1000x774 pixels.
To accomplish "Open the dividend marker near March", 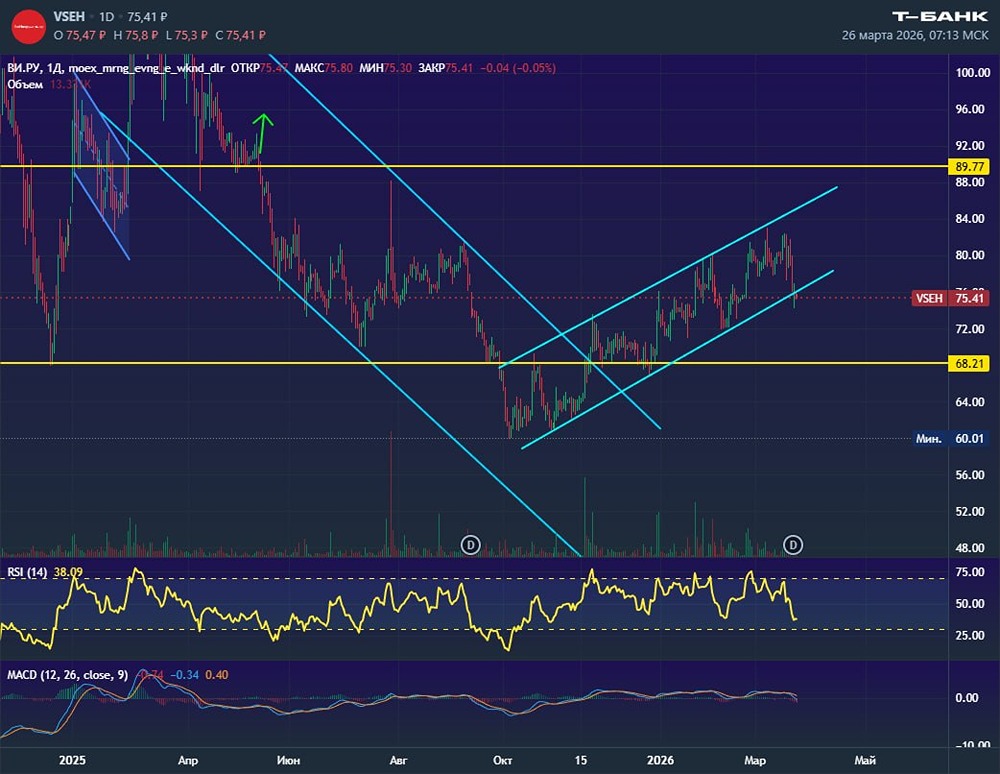I will pos(793,544).
